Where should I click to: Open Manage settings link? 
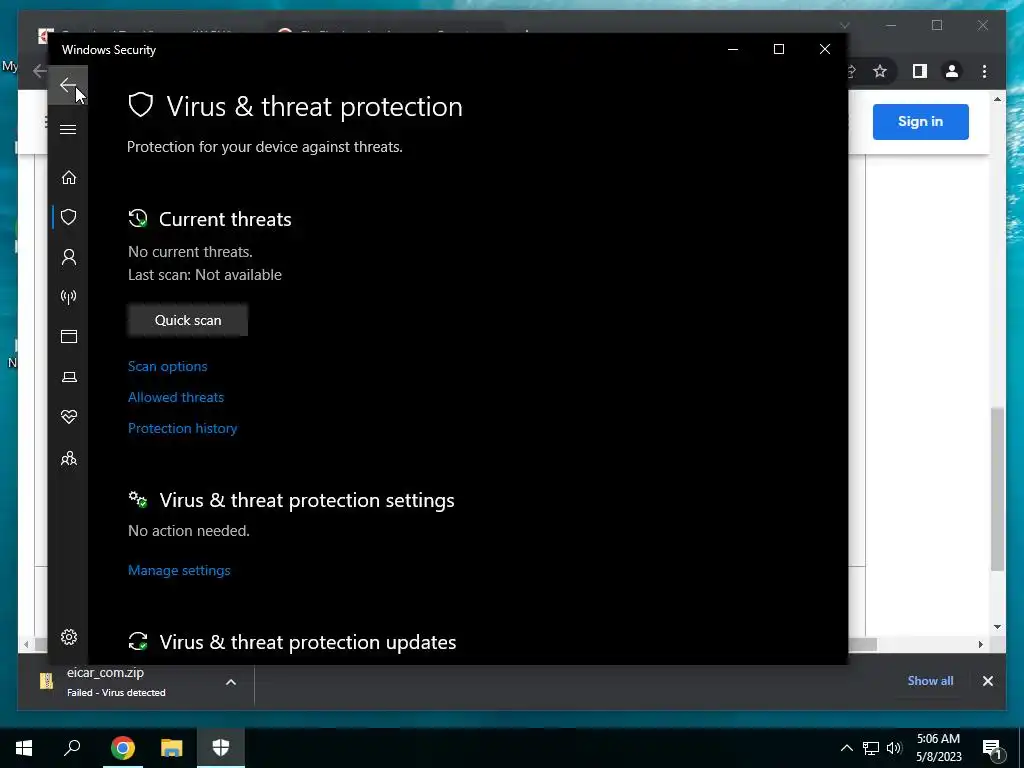[179, 570]
